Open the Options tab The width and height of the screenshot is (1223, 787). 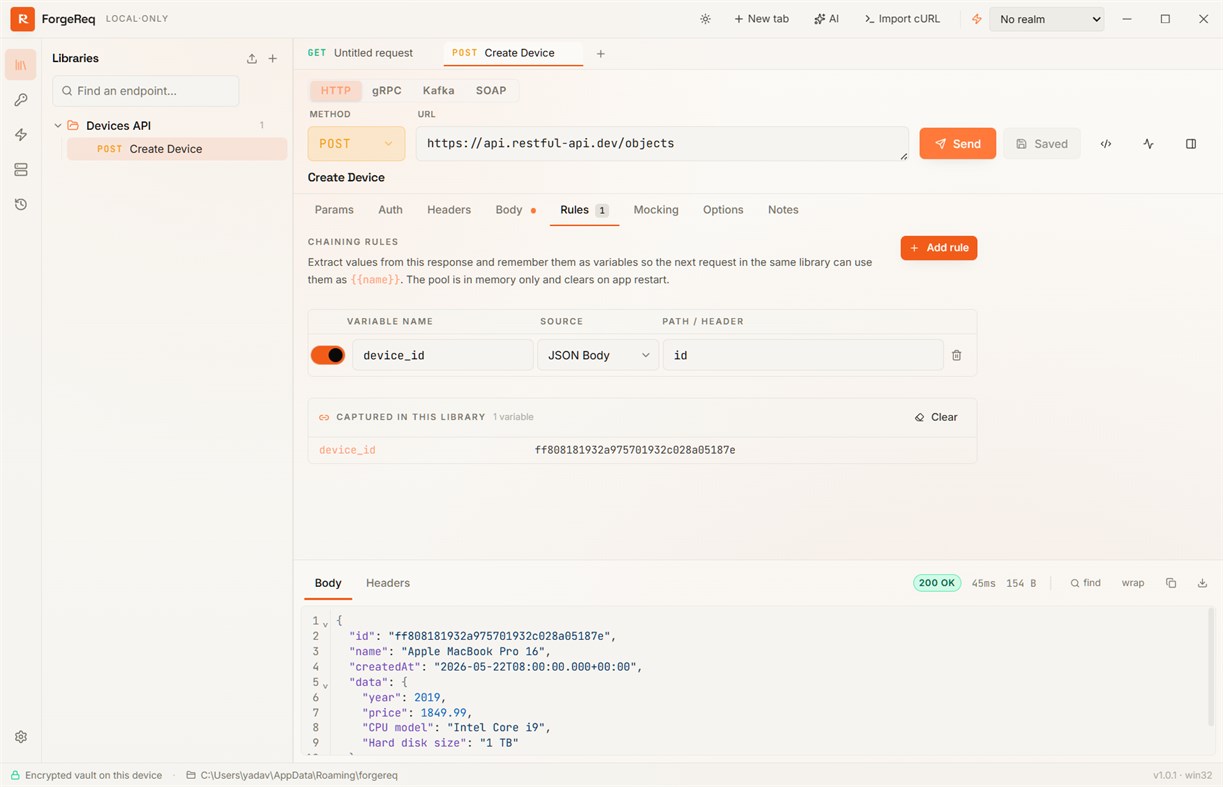click(723, 210)
